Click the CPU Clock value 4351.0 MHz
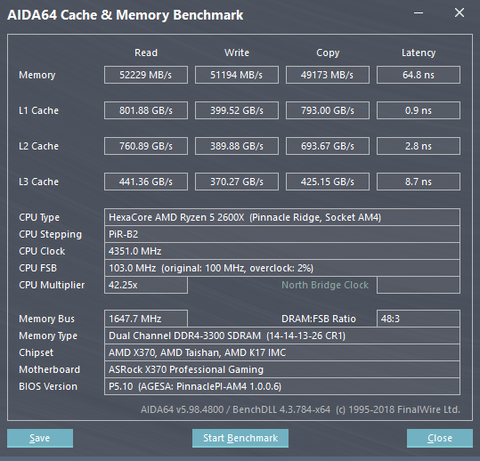The height and width of the screenshot is (461, 480). 282,251
